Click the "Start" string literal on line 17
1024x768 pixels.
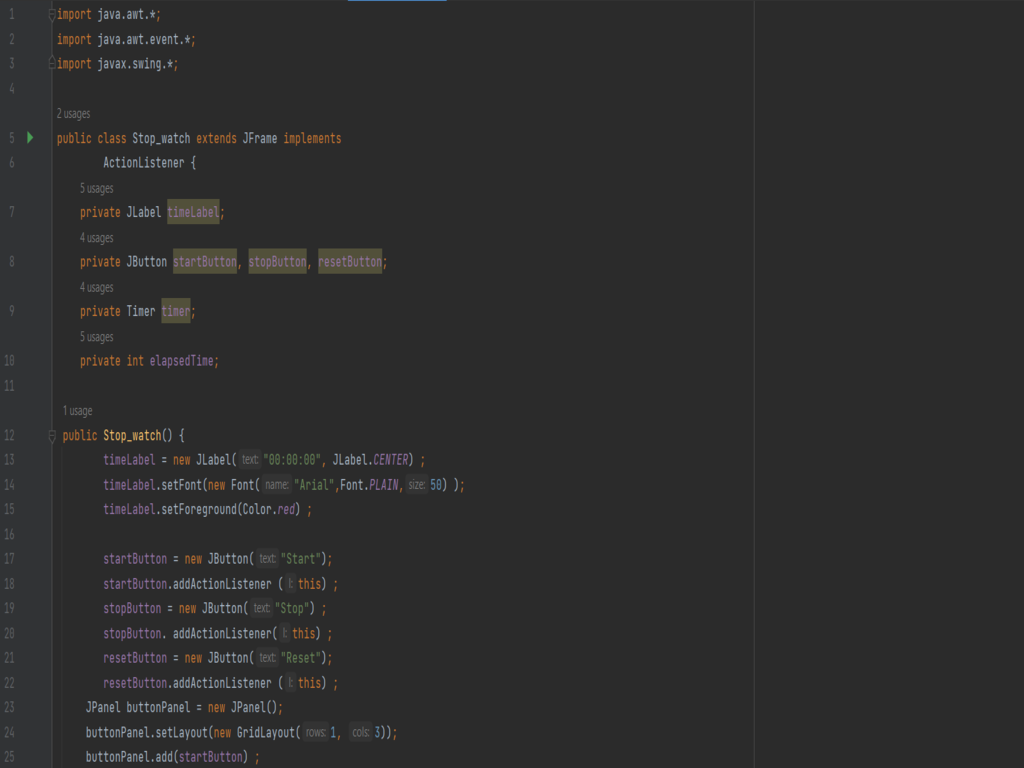tap(300, 559)
